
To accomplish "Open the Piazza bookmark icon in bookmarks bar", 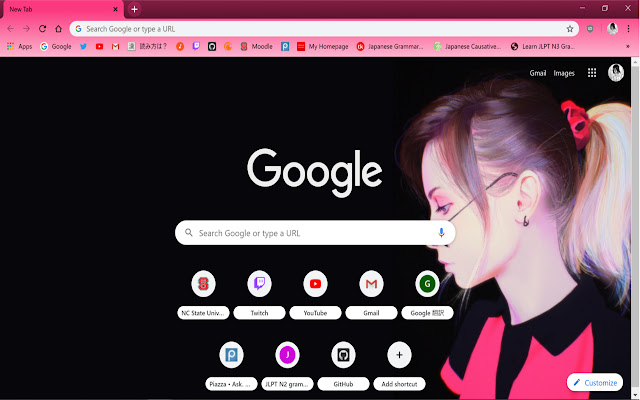I will (x=285, y=47).
